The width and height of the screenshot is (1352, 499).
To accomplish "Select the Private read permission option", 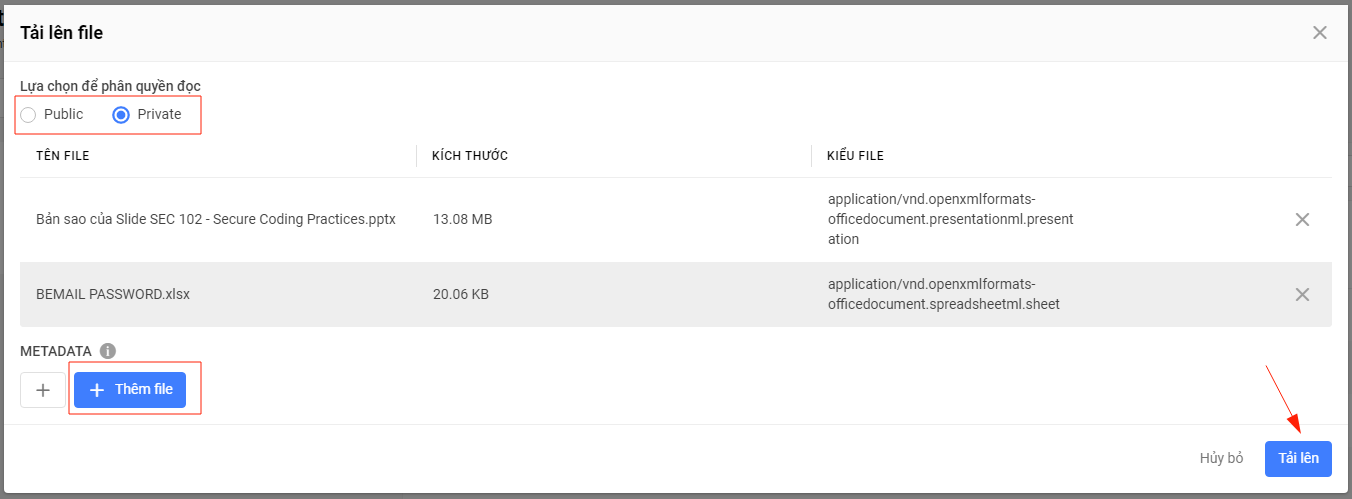I will 147,115.
